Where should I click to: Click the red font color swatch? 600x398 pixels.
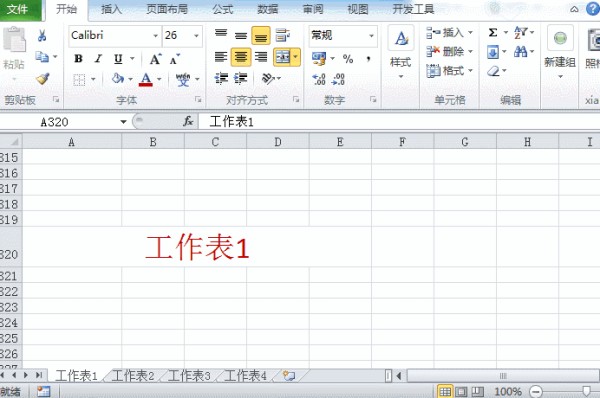(x=145, y=79)
